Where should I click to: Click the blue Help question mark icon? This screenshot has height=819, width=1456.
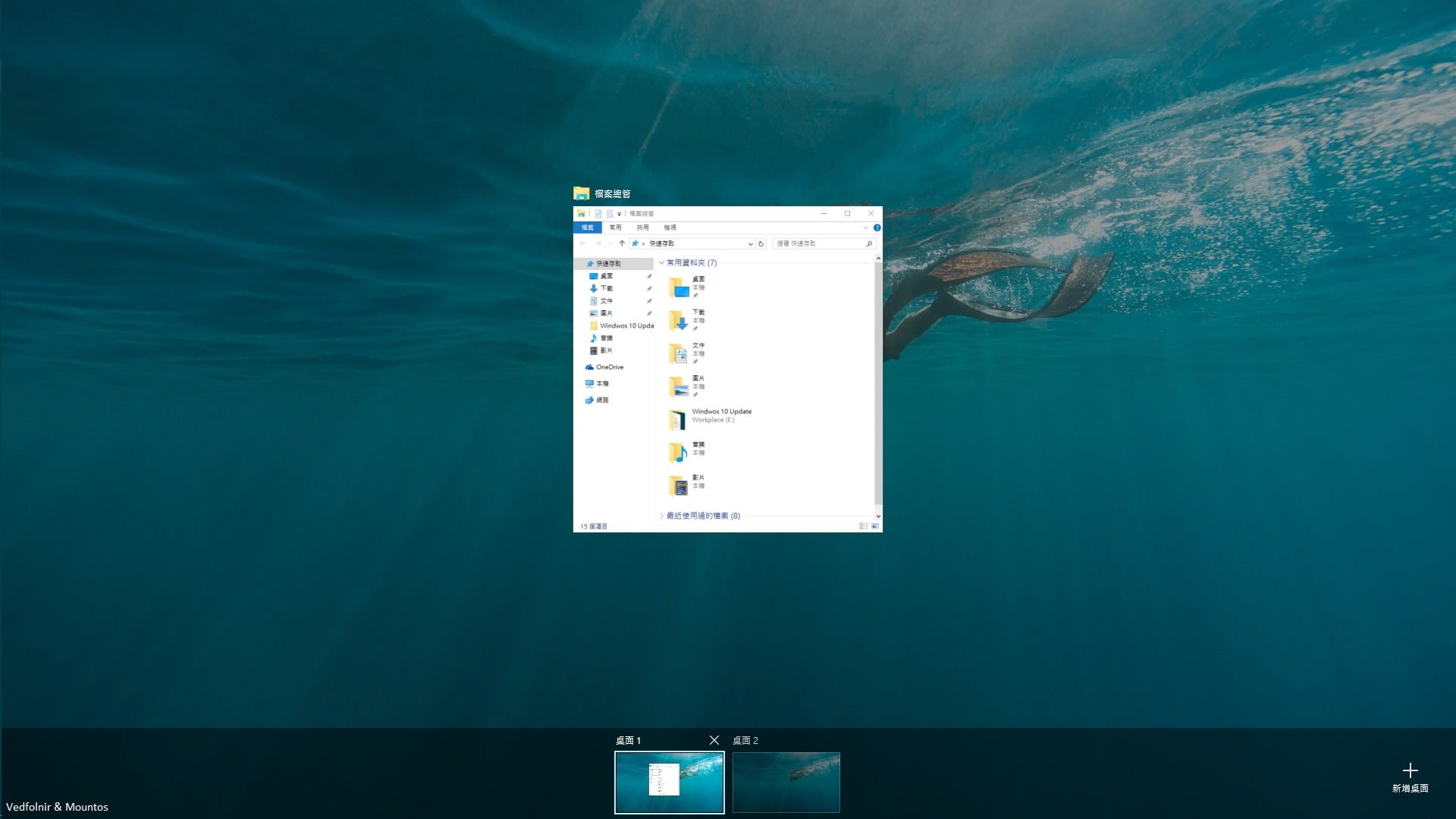click(x=877, y=227)
